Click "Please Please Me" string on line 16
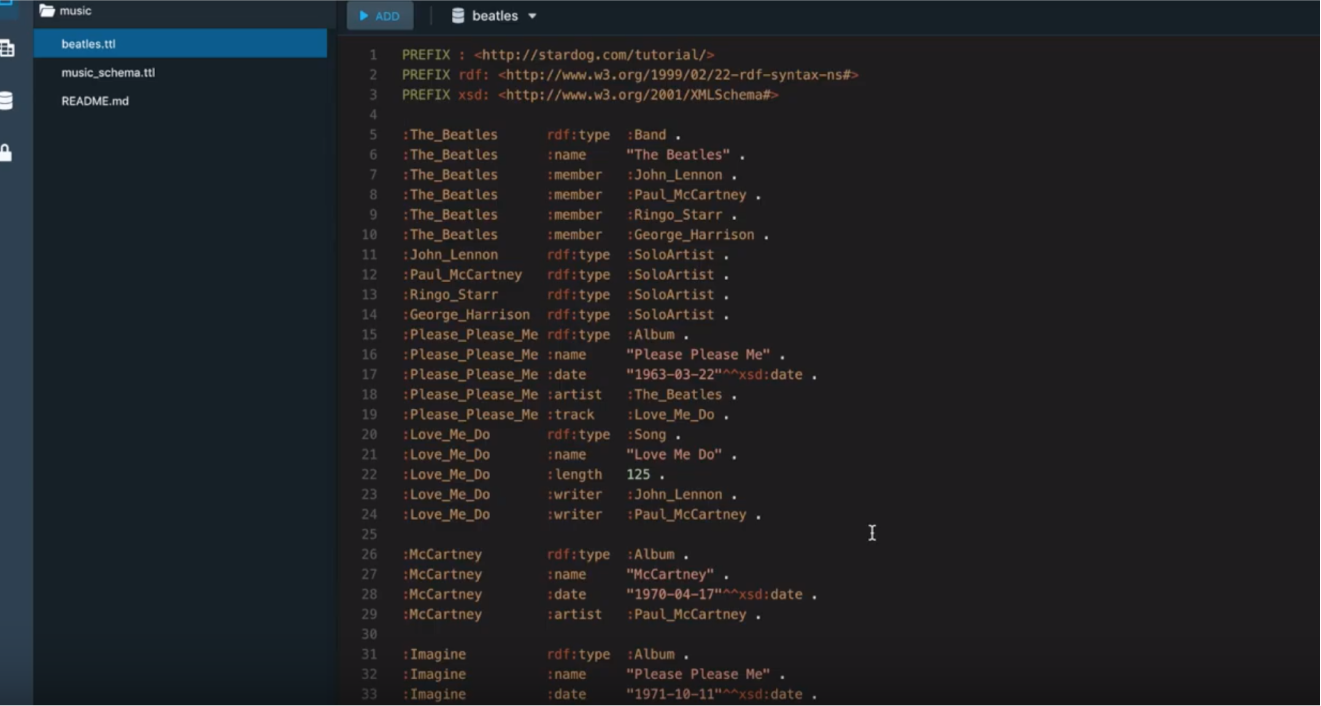The width and height of the screenshot is (1321, 706). point(698,355)
